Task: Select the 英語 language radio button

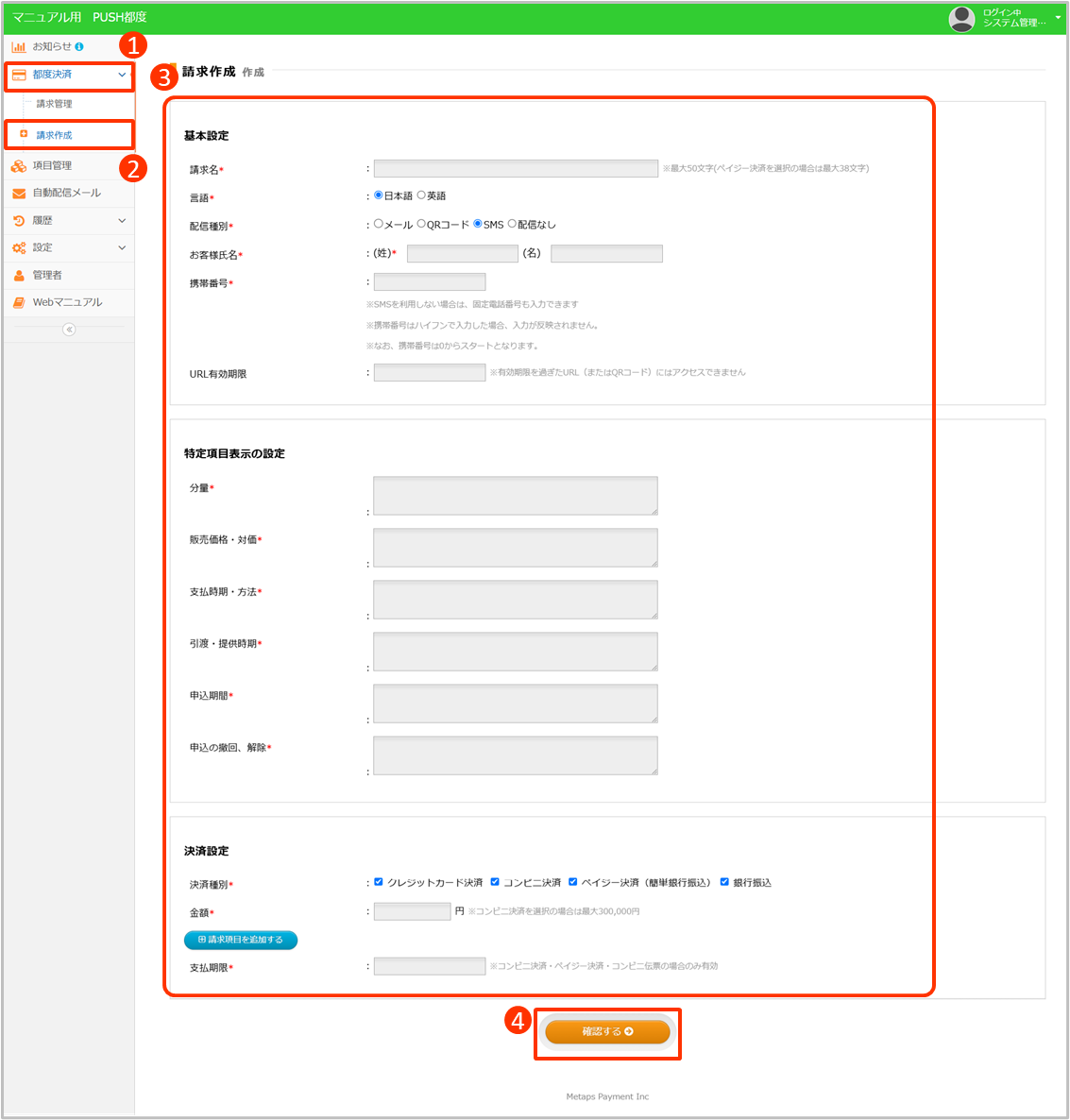Action: click(x=421, y=195)
